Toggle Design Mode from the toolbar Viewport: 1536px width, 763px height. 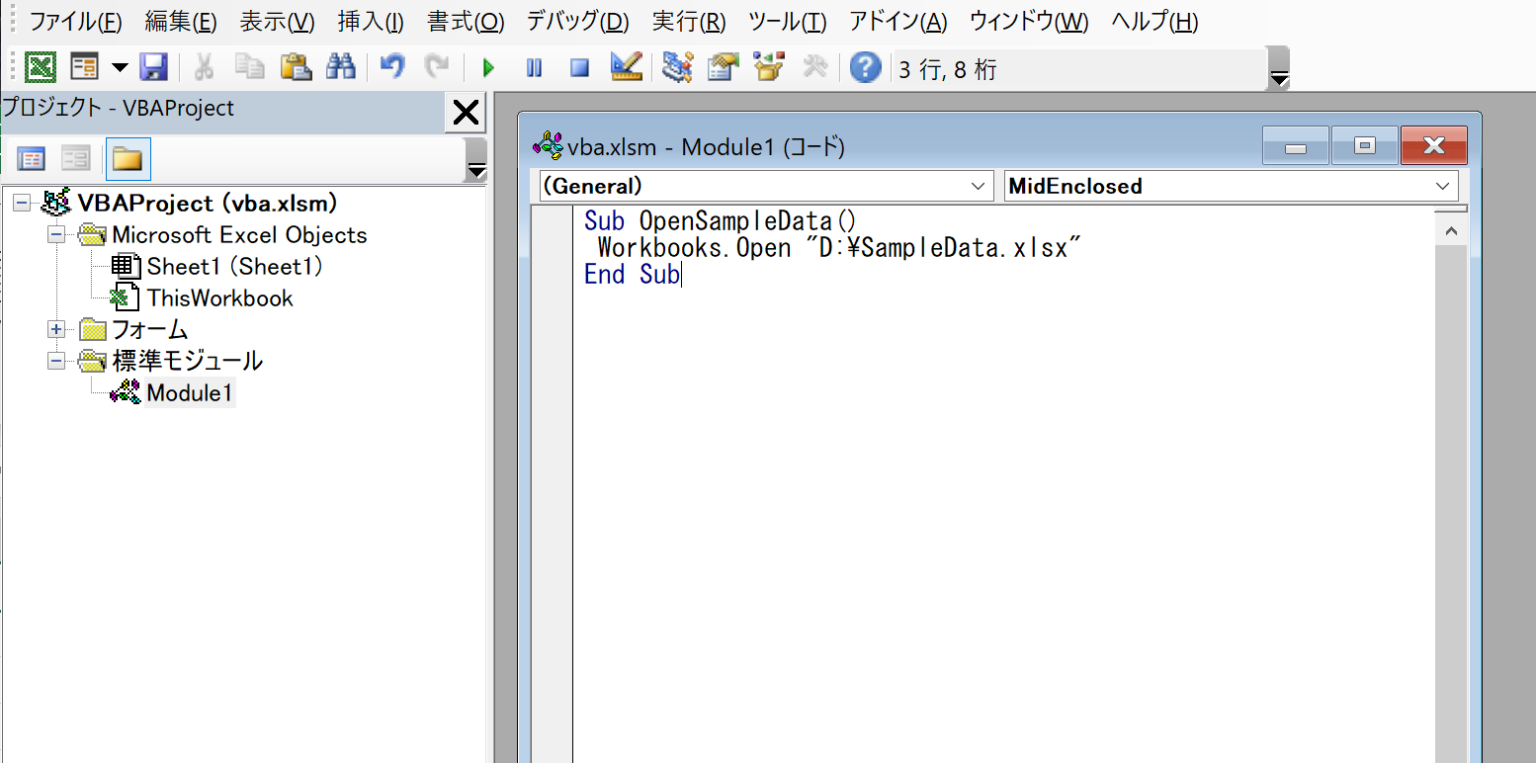pyautogui.click(x=627, y=66)
